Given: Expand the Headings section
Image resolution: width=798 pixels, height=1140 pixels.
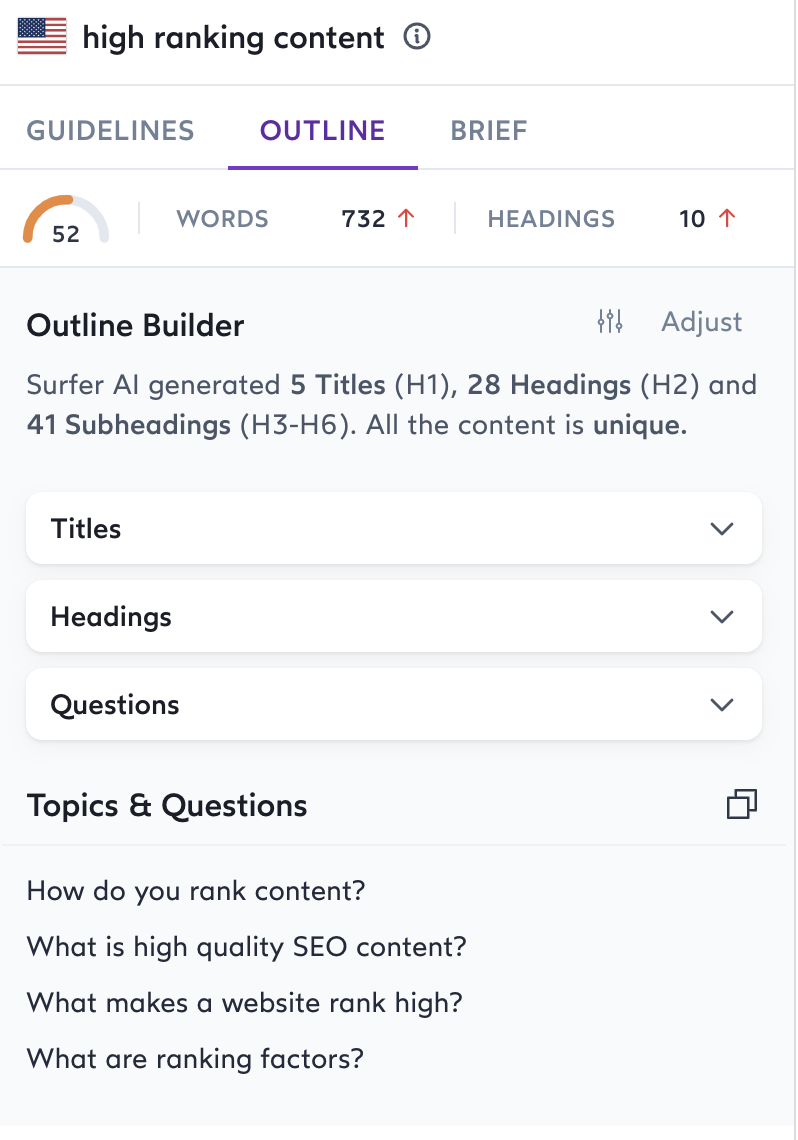Looking at the screenshot, I should (394, 616).
